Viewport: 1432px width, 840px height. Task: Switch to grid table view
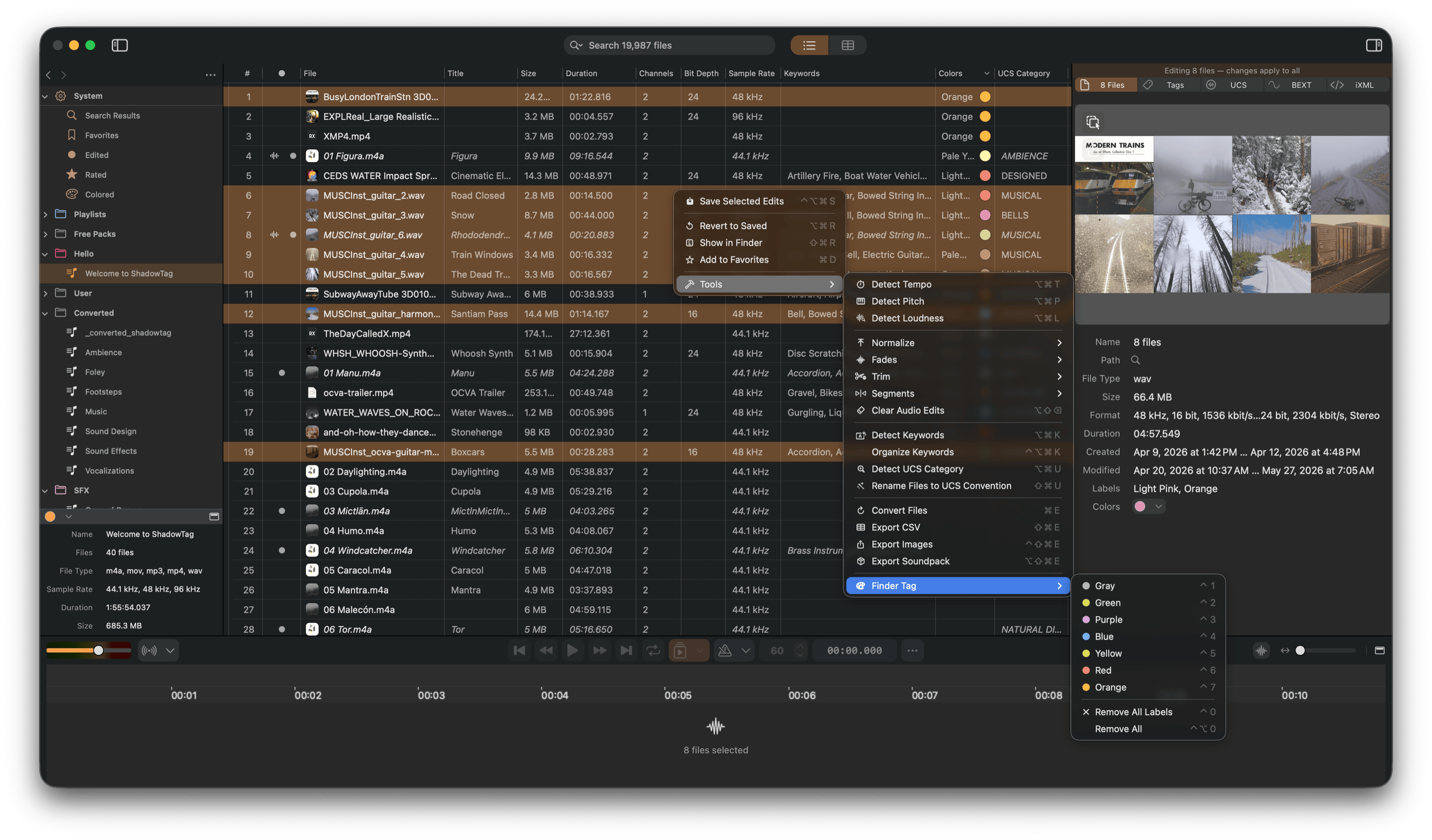847,45
